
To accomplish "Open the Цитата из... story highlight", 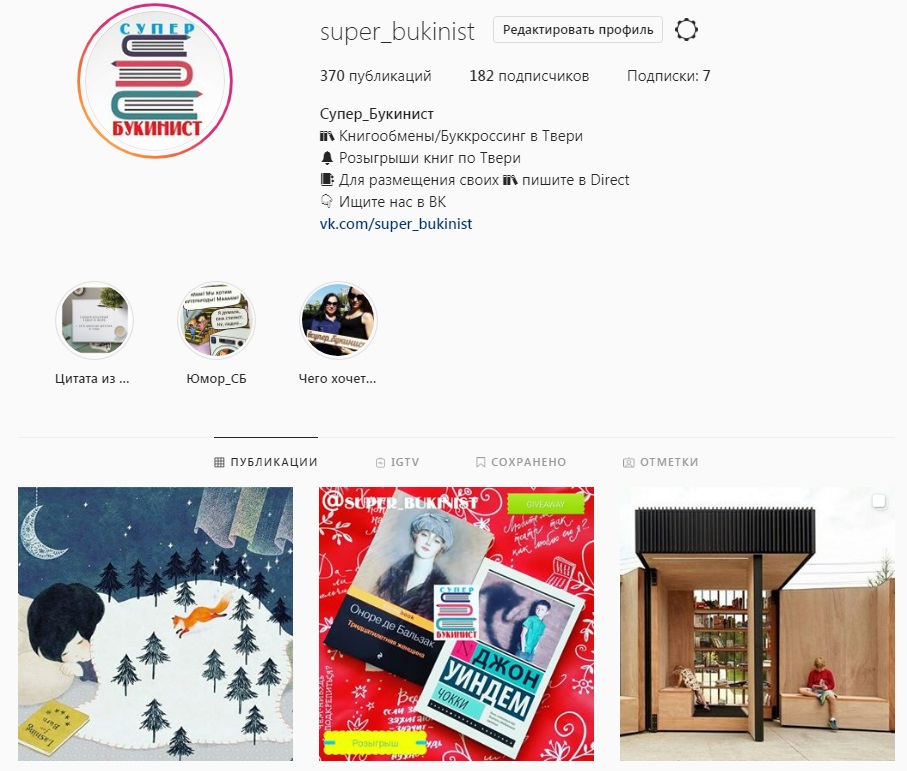I will [x=94, y=320].
